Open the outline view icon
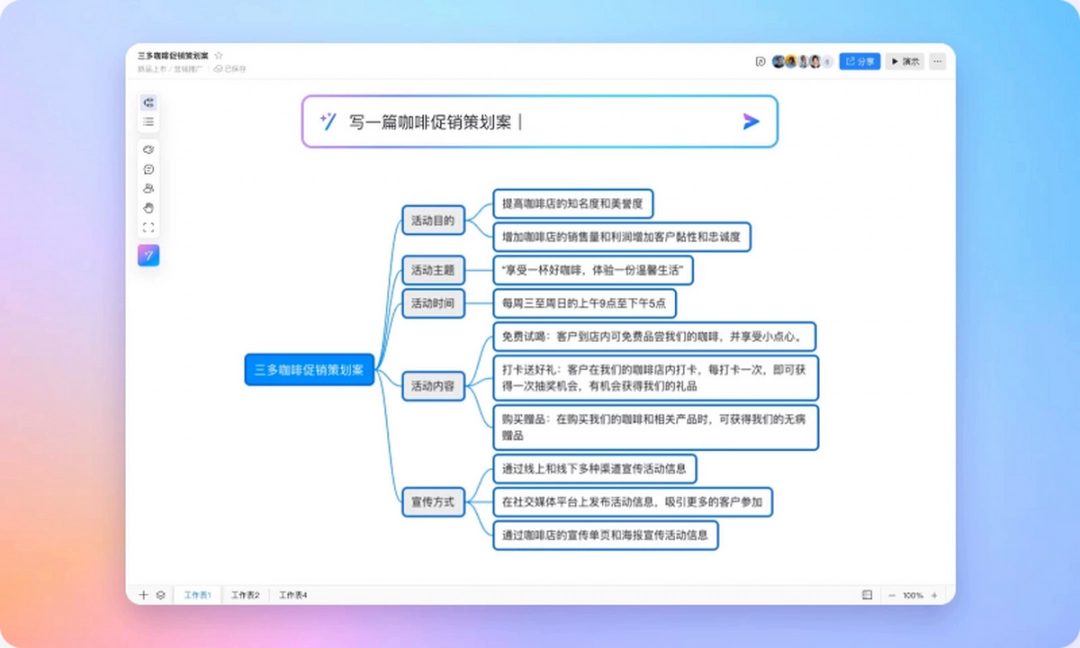 click(x=148, y=121)
